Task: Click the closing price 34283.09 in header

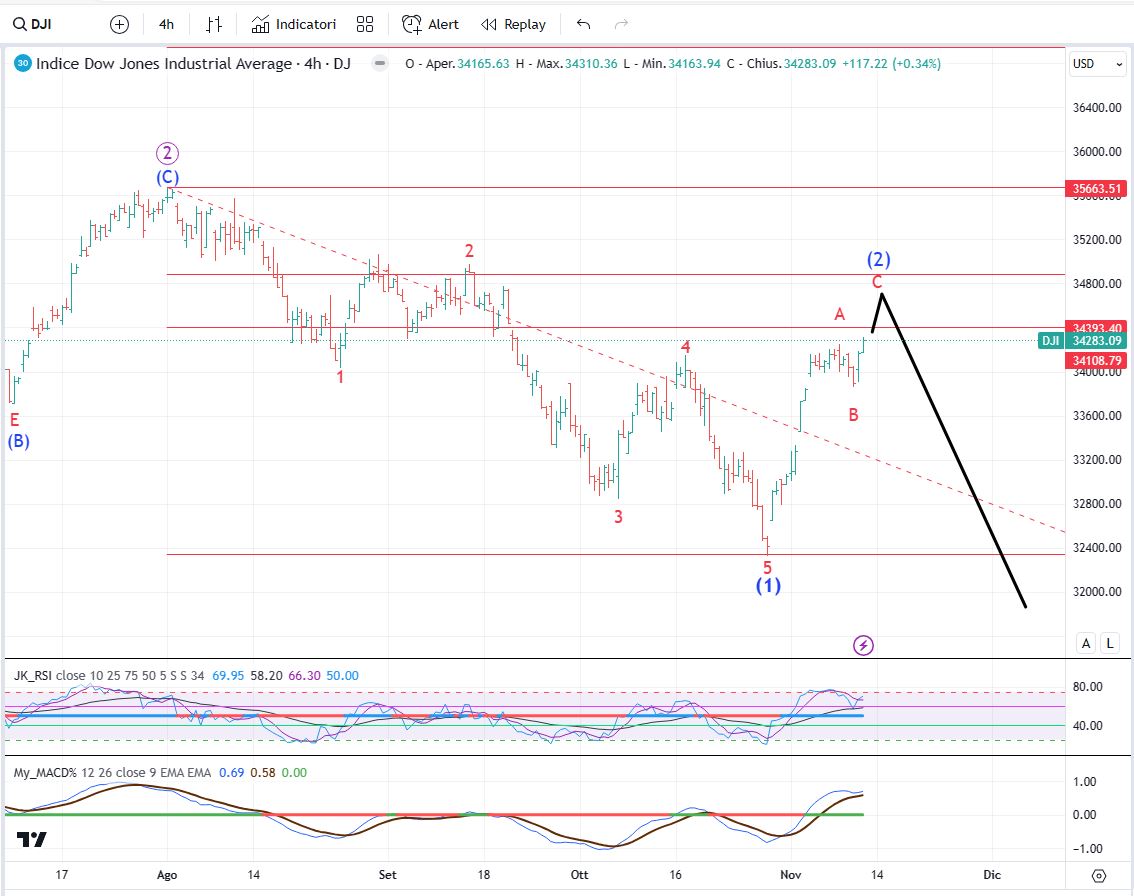Action: [810, 64]
